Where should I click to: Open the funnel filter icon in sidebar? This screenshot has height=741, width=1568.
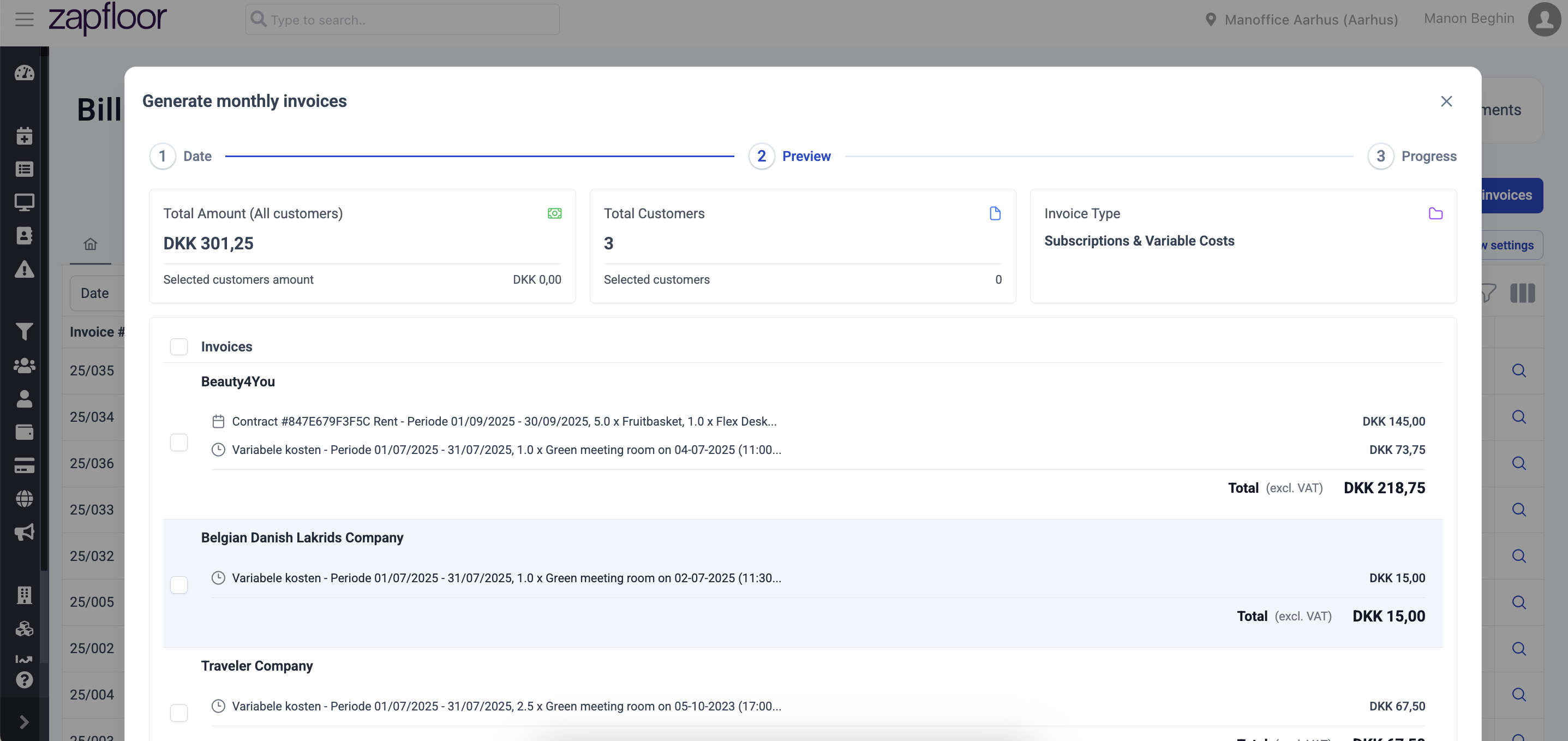pyautogui.click(x=25, y=332)
